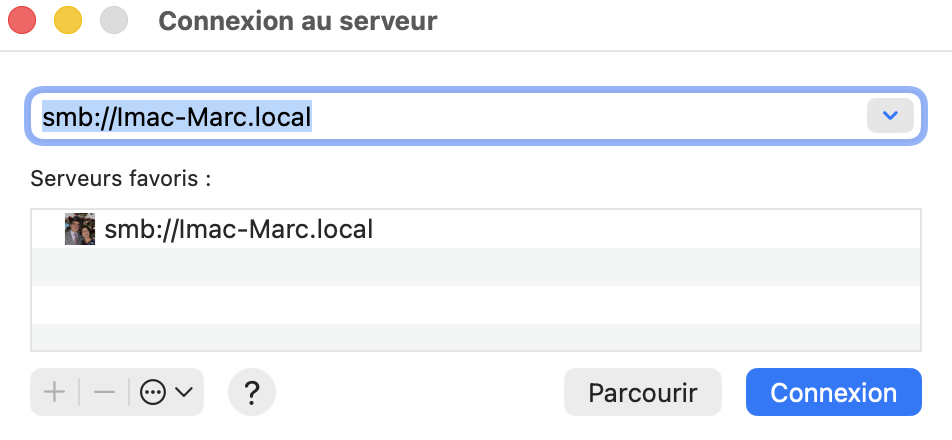Expand the recent servers dropdown chevron
The image size is (952, 440).
[x=890, y=117]
